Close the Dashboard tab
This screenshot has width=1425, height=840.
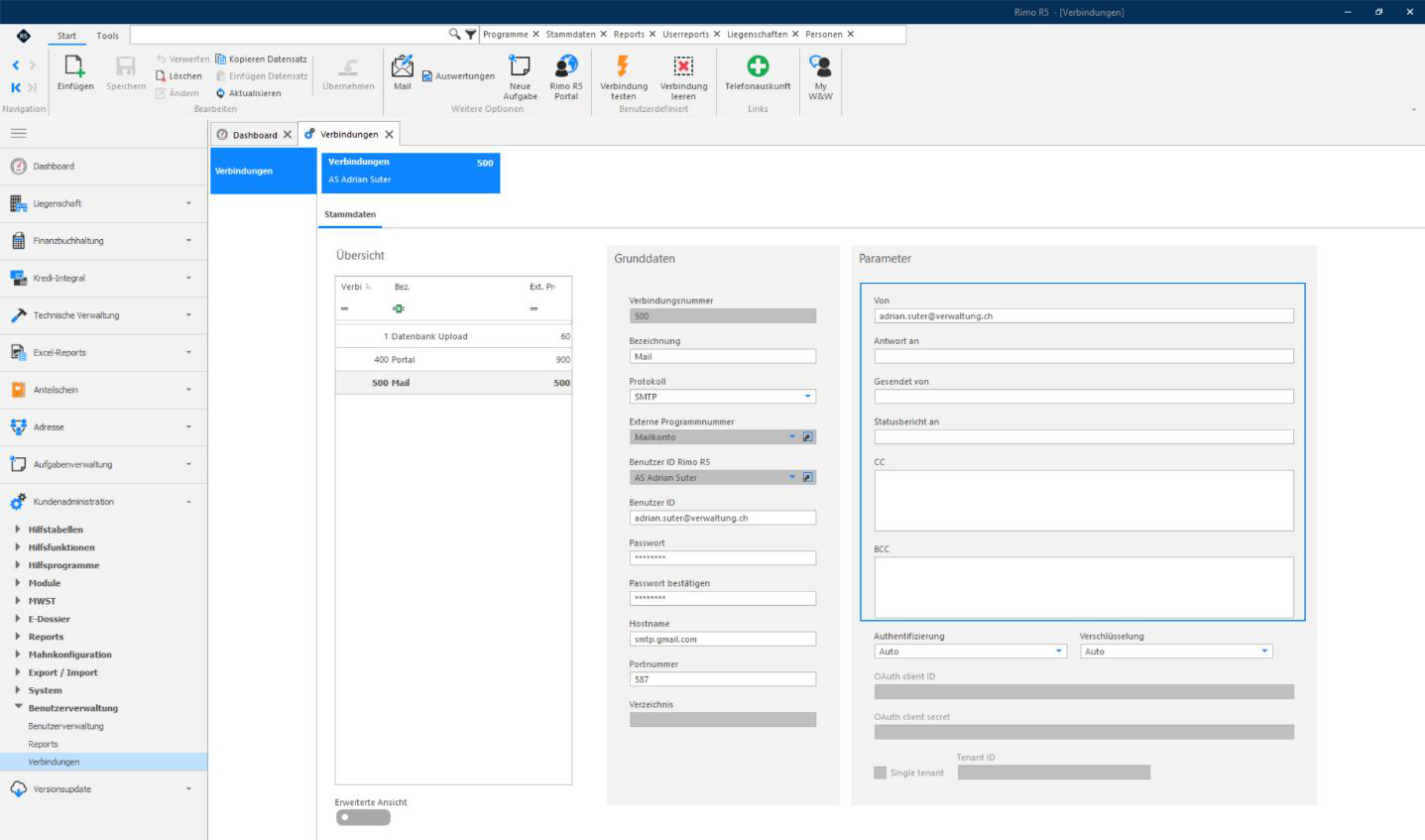288,135
